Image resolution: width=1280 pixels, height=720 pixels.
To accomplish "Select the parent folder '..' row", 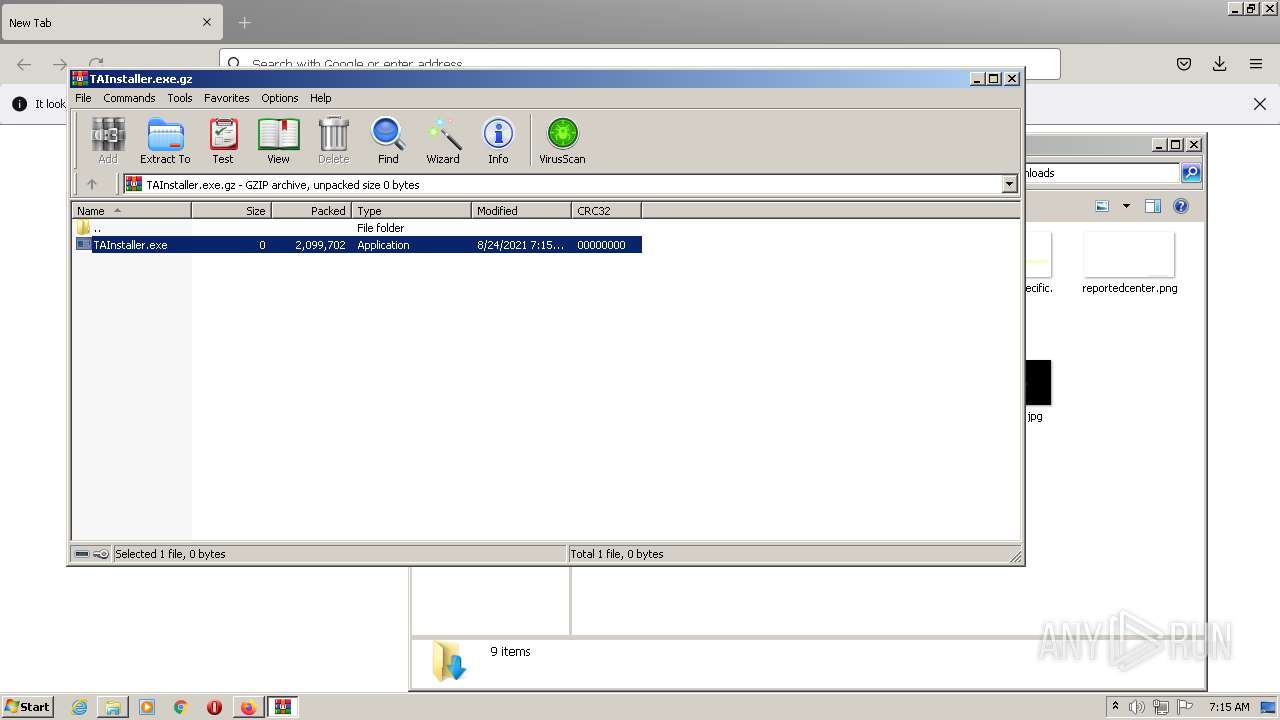I will [x=357, y=228].
